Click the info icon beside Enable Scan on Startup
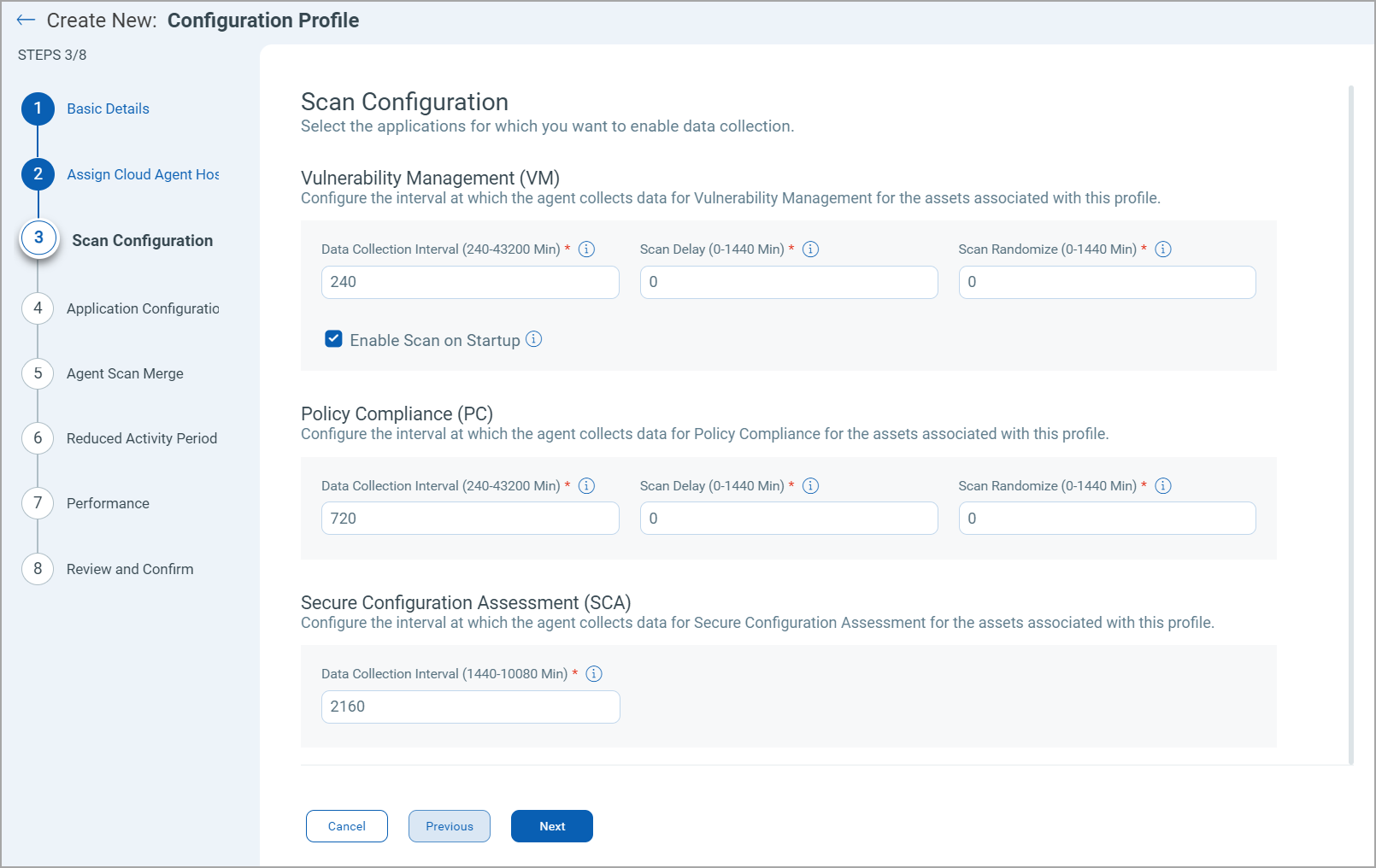 (533, 339)
